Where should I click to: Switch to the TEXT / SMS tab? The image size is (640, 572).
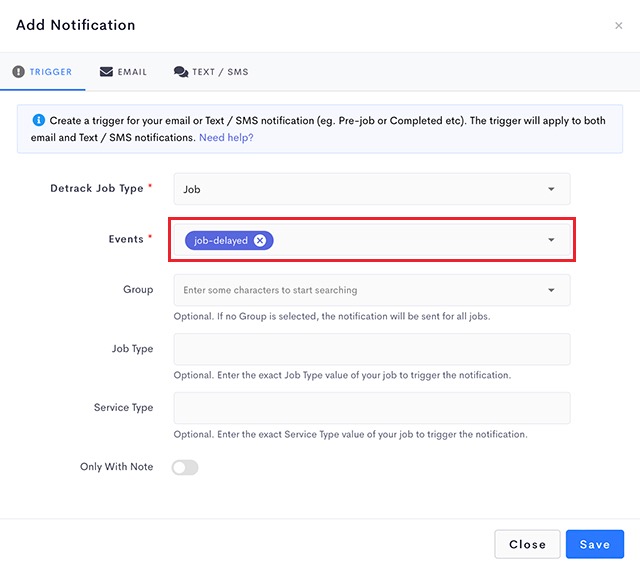pyautogui.click(x=211, y=72)
